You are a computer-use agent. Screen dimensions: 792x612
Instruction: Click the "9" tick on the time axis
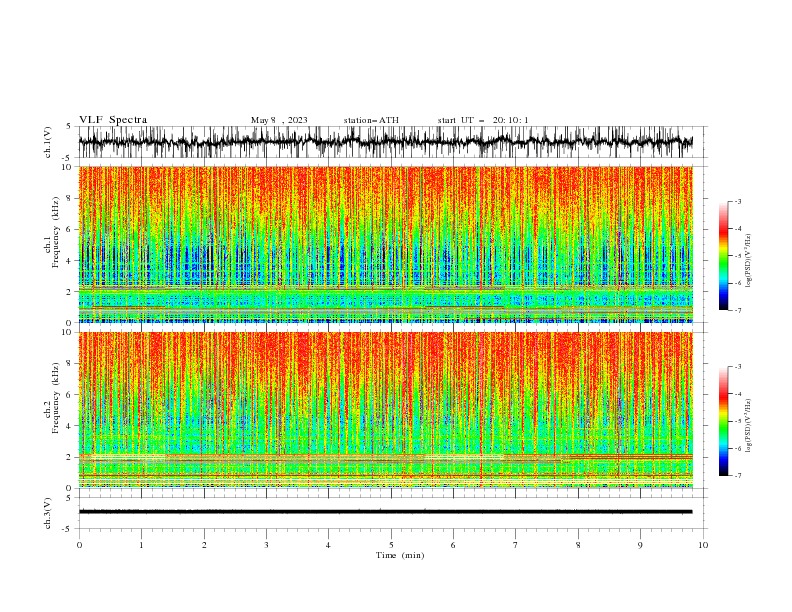640,545
